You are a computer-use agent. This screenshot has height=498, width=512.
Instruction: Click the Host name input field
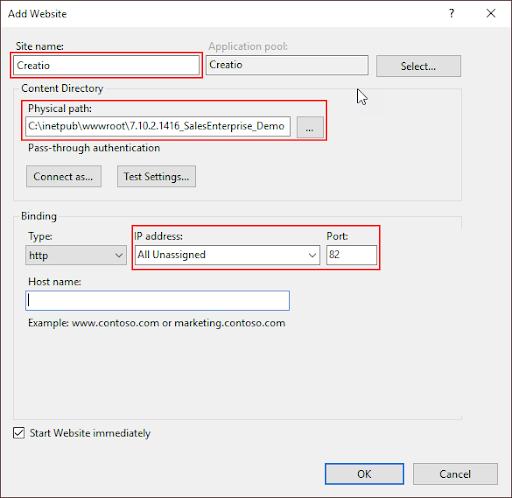coord(157,301)
